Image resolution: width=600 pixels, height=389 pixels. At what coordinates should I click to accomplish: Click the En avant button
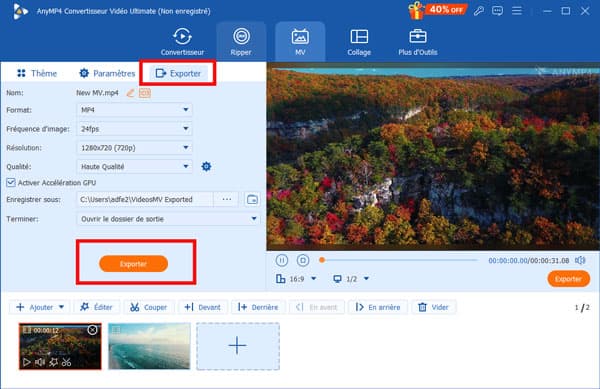317,307
